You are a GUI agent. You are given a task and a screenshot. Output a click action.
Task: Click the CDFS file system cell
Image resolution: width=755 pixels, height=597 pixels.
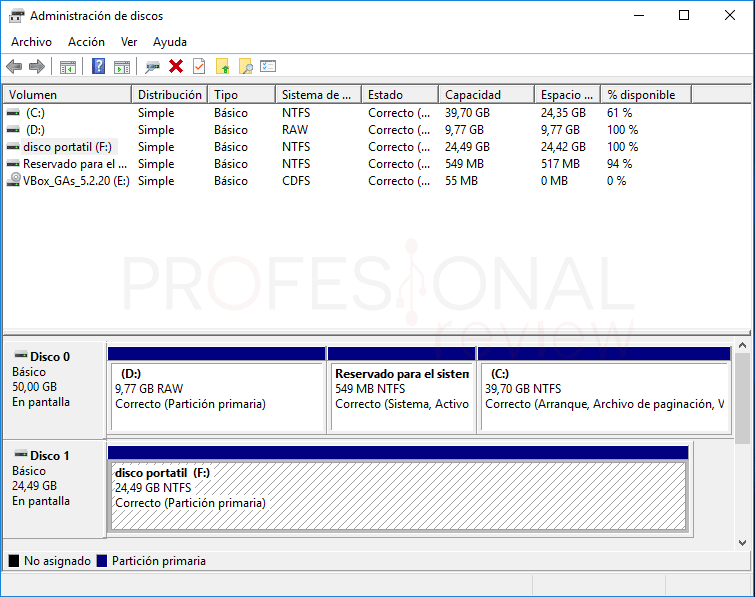296,181
